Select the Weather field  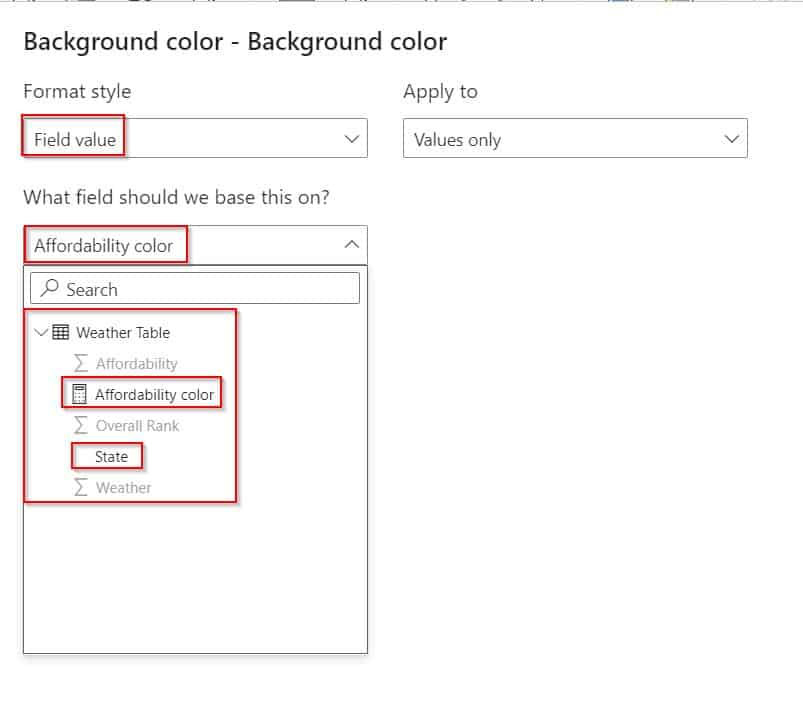click(x=123, y=487)
